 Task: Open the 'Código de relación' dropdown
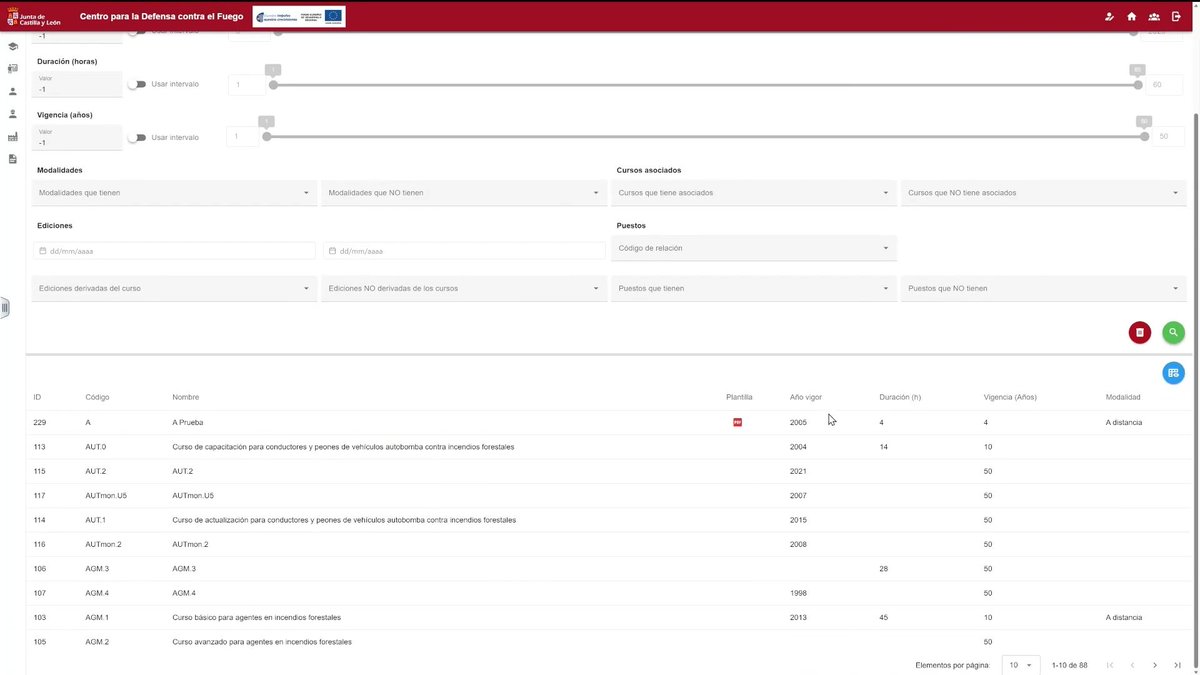point(754,248)
